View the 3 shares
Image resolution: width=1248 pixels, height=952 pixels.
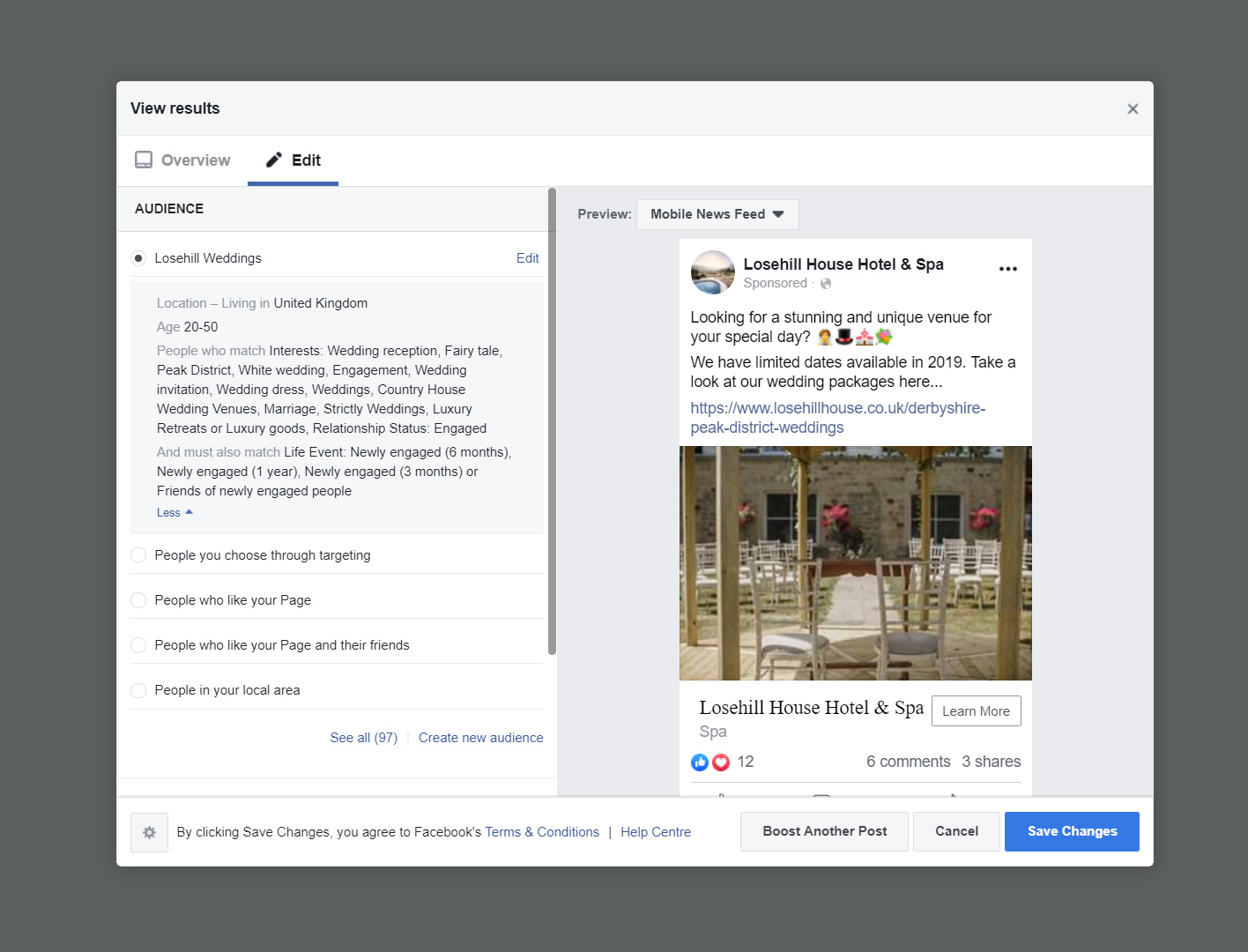991,762
